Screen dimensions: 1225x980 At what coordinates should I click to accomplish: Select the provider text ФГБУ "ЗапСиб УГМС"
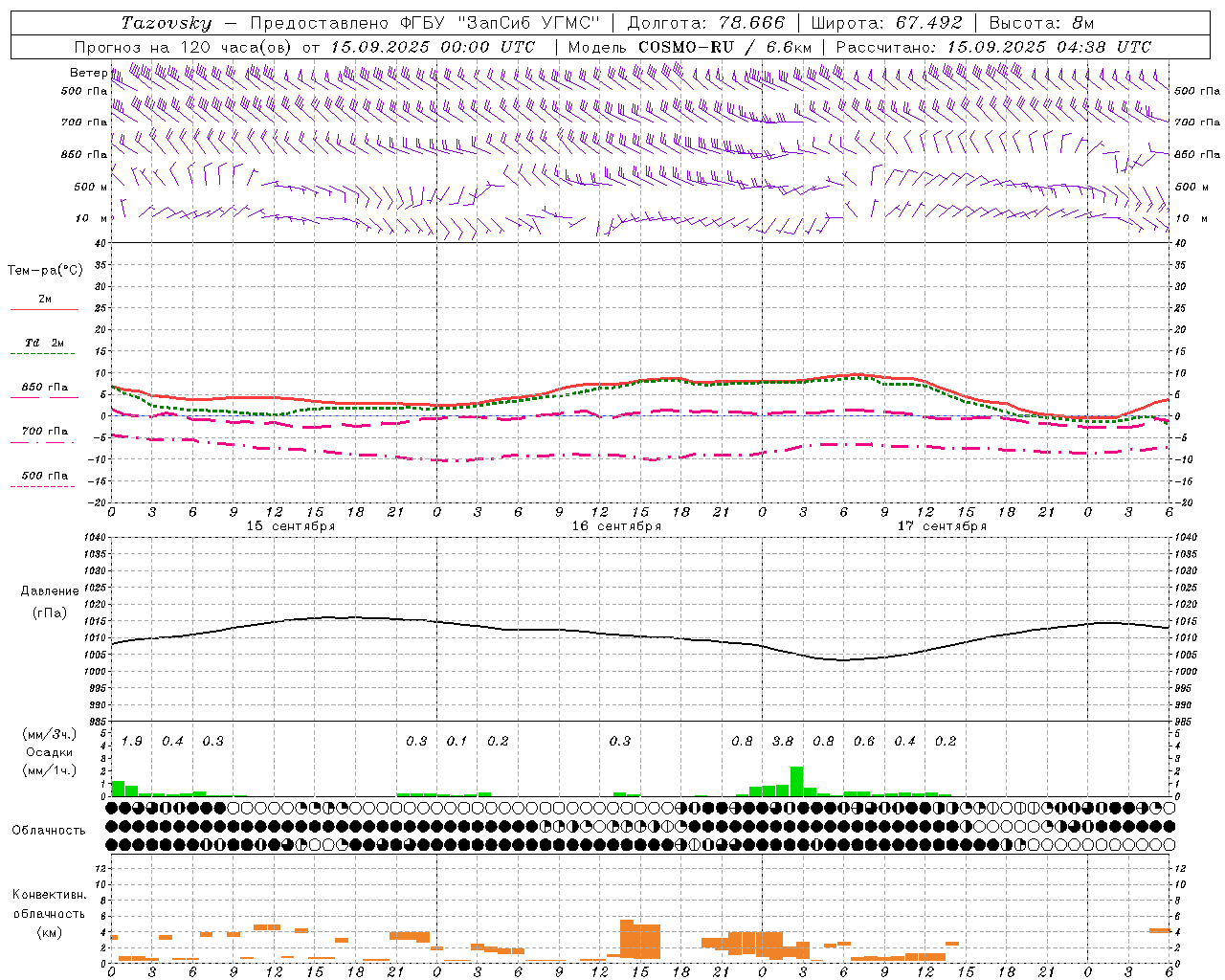[500, 23]
